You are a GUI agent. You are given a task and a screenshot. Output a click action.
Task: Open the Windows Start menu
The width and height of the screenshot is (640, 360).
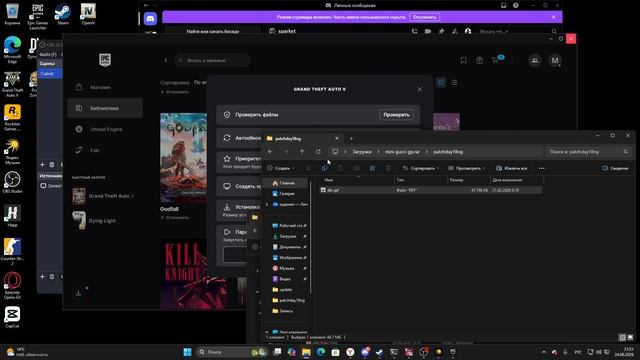tap(187, 352)
